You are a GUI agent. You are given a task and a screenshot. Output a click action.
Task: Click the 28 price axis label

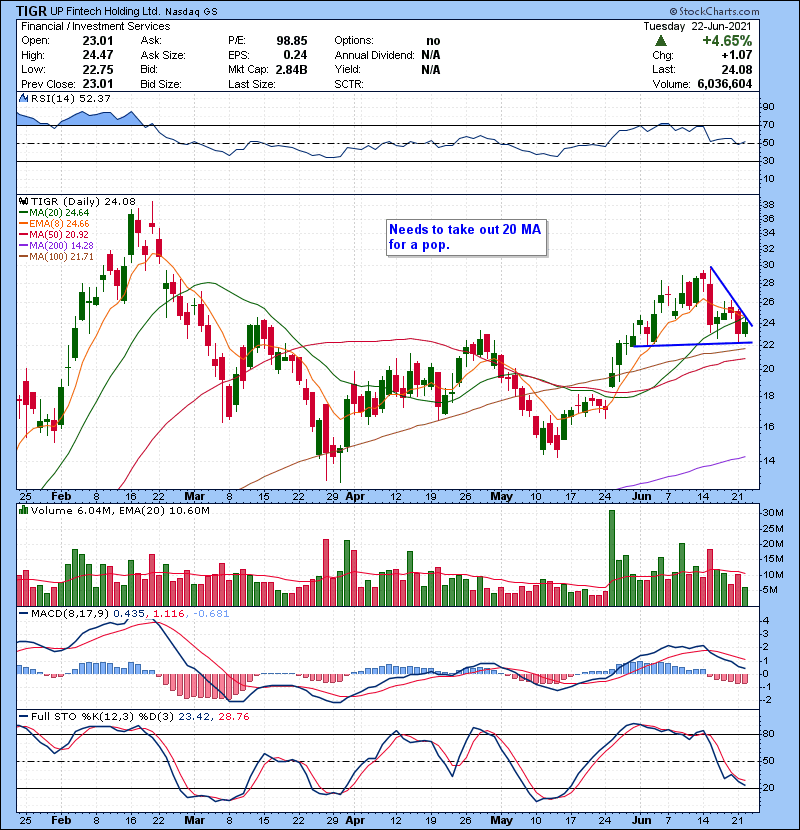pyautogui.click(x=768, y=283)
